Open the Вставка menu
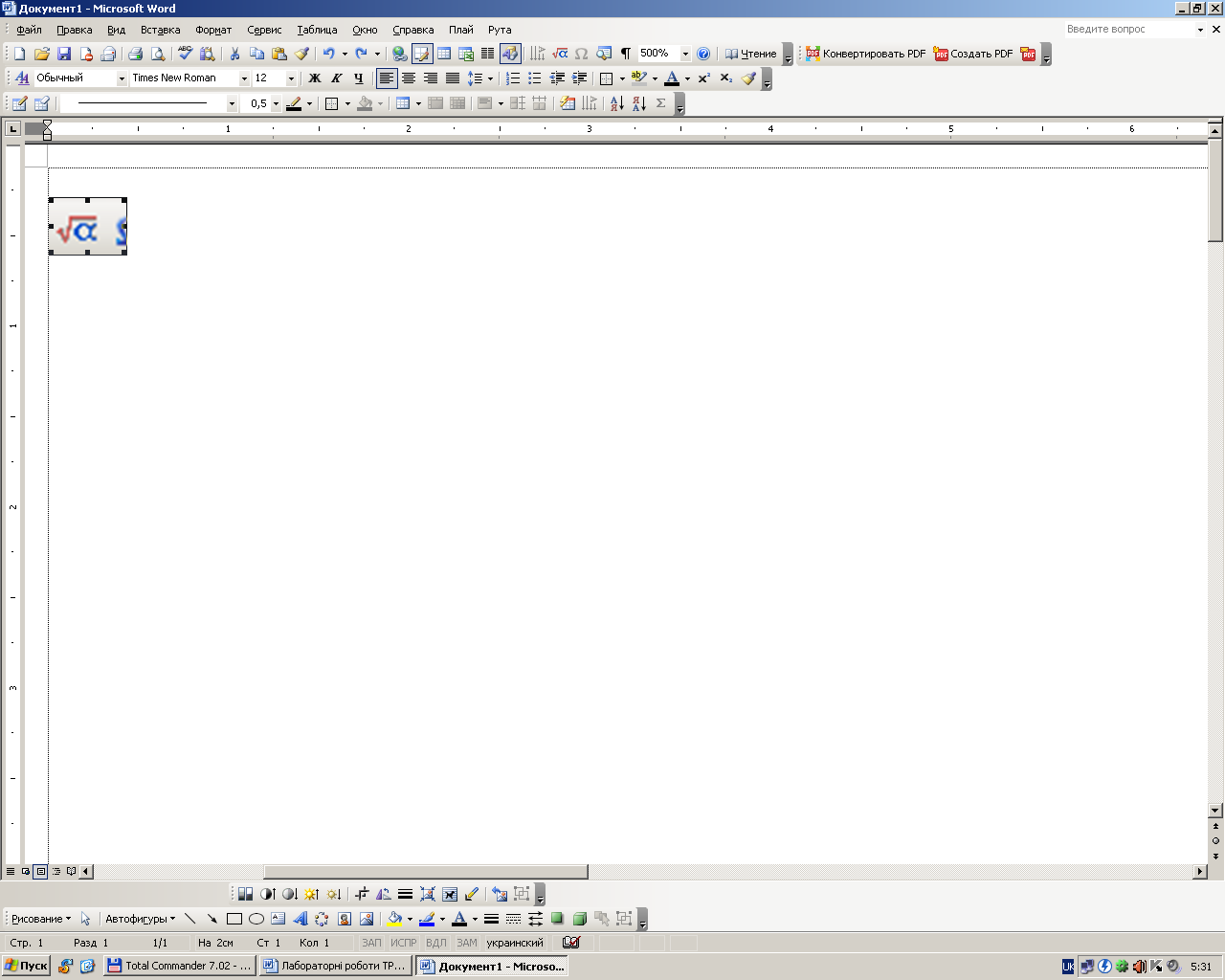The width and height of the screenshot is (1225, 980). point(160,30)
